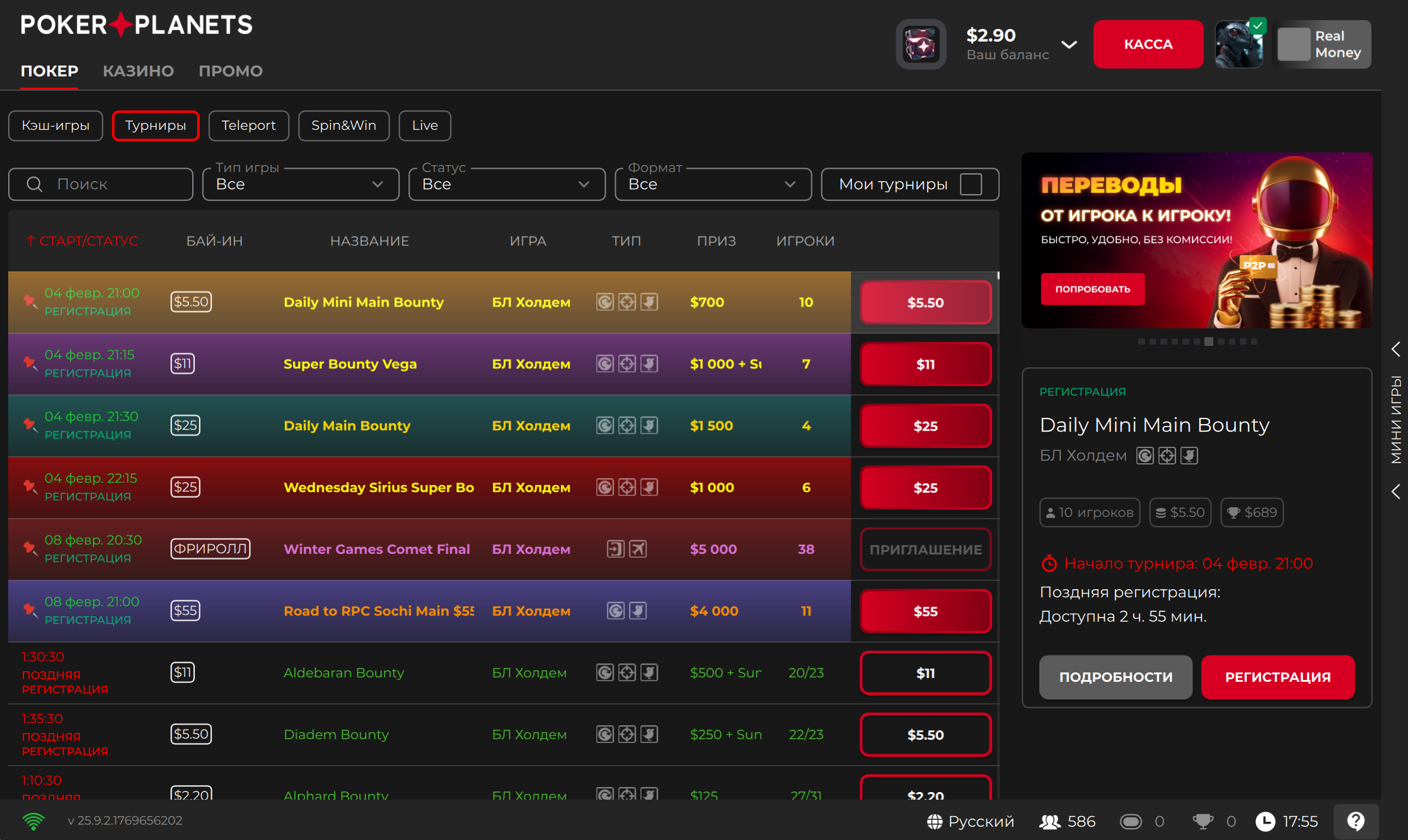Tick the Мои турниры checkbox
This screenshot has height=840, width=1408.
pyautogui.click(x=971, y=184)
